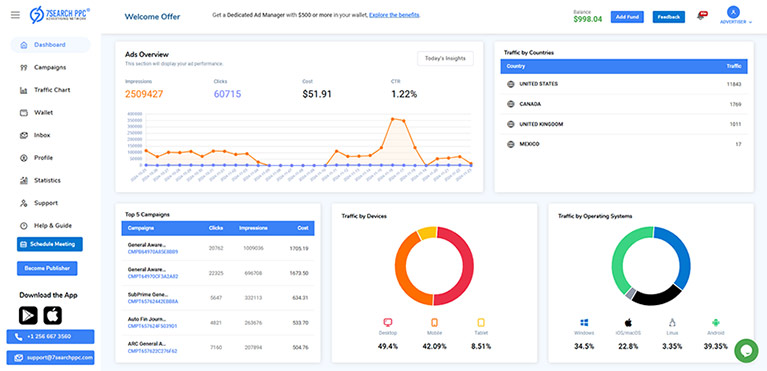Click globe icon beside United States
The image size is (767, 371).
[511, 84]
